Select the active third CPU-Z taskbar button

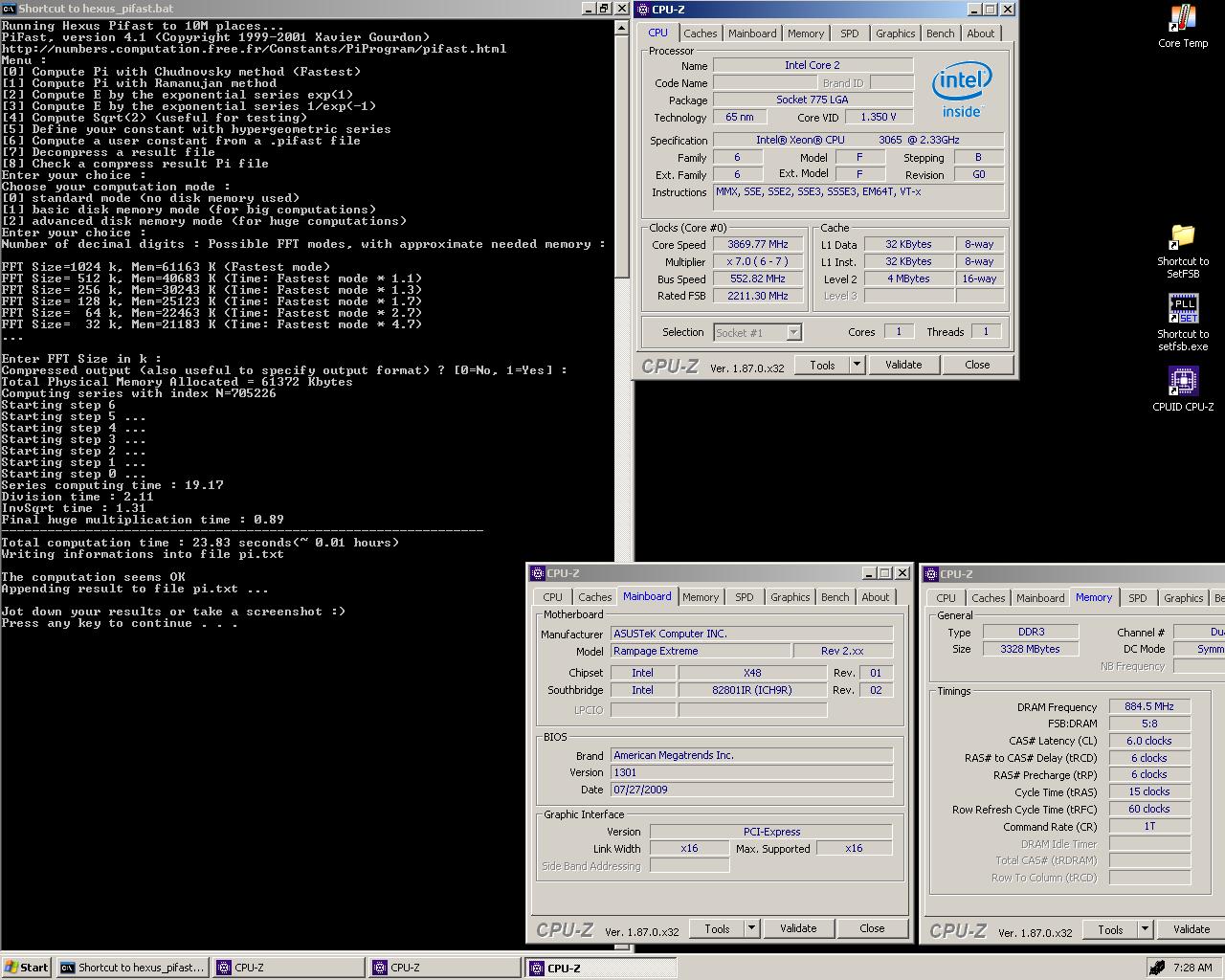[601, 968]
